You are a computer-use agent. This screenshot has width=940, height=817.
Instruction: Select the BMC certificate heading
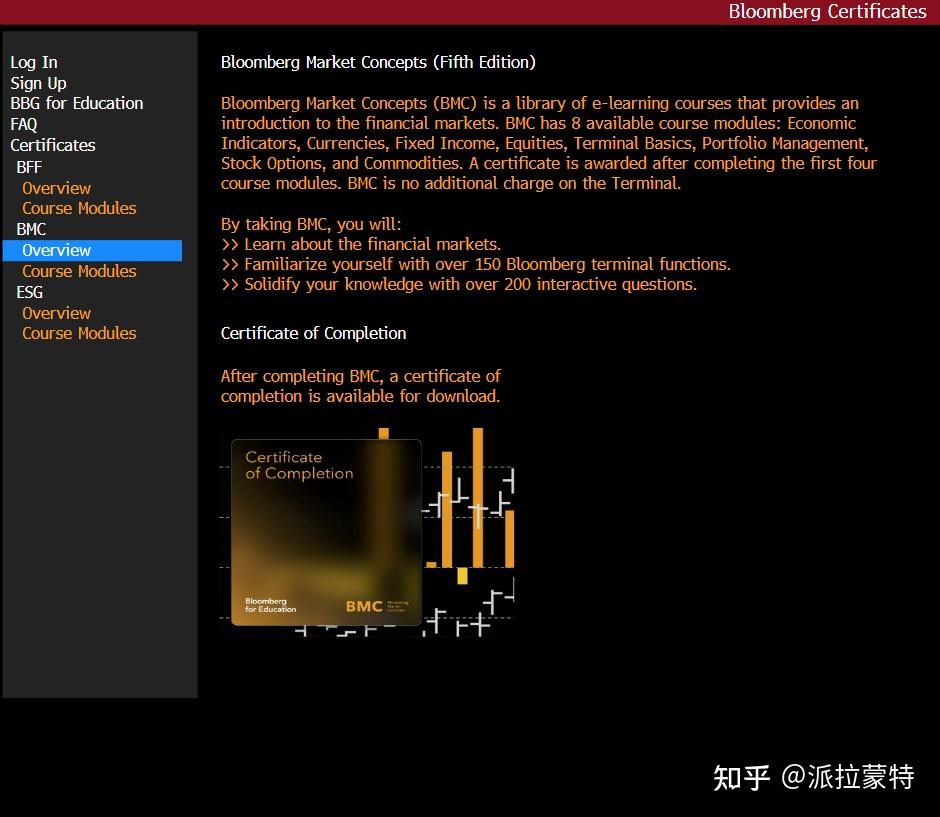[31, 229]
